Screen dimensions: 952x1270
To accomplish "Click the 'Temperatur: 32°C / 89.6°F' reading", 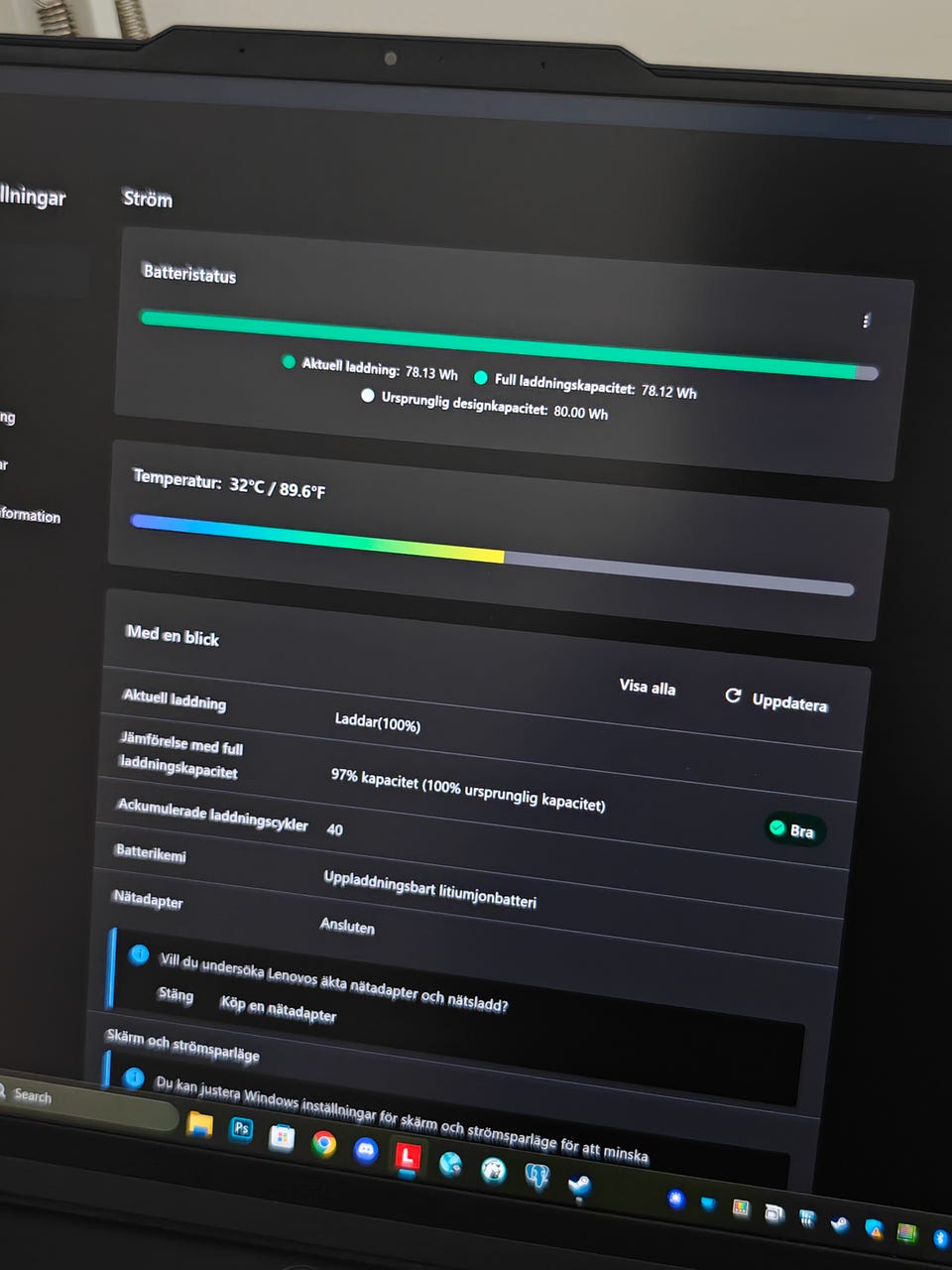I will pyautogui.click(x=229, y=483).
